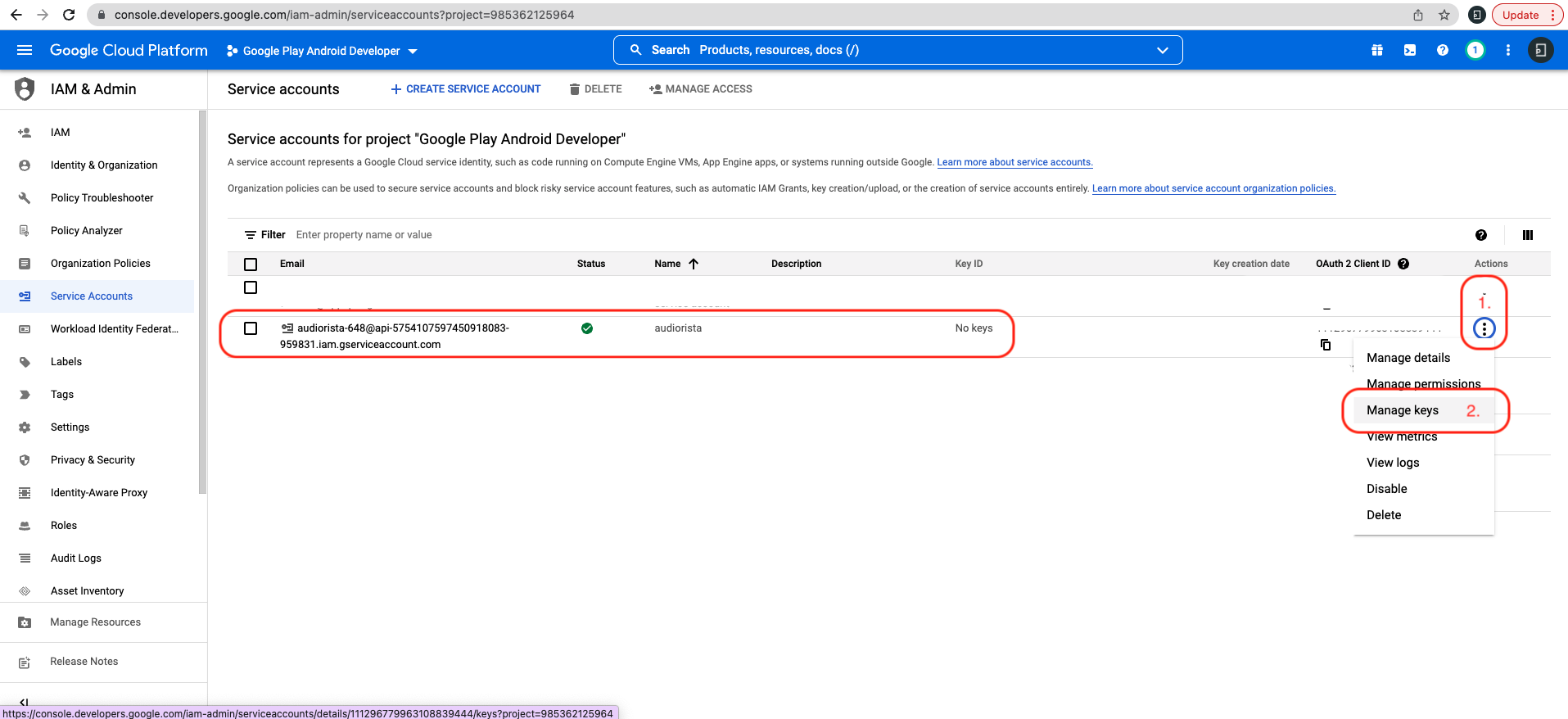Screen dimensions: 1568x719
Task: Open Learn more about service accounts link
Action: click(1014, 162)
